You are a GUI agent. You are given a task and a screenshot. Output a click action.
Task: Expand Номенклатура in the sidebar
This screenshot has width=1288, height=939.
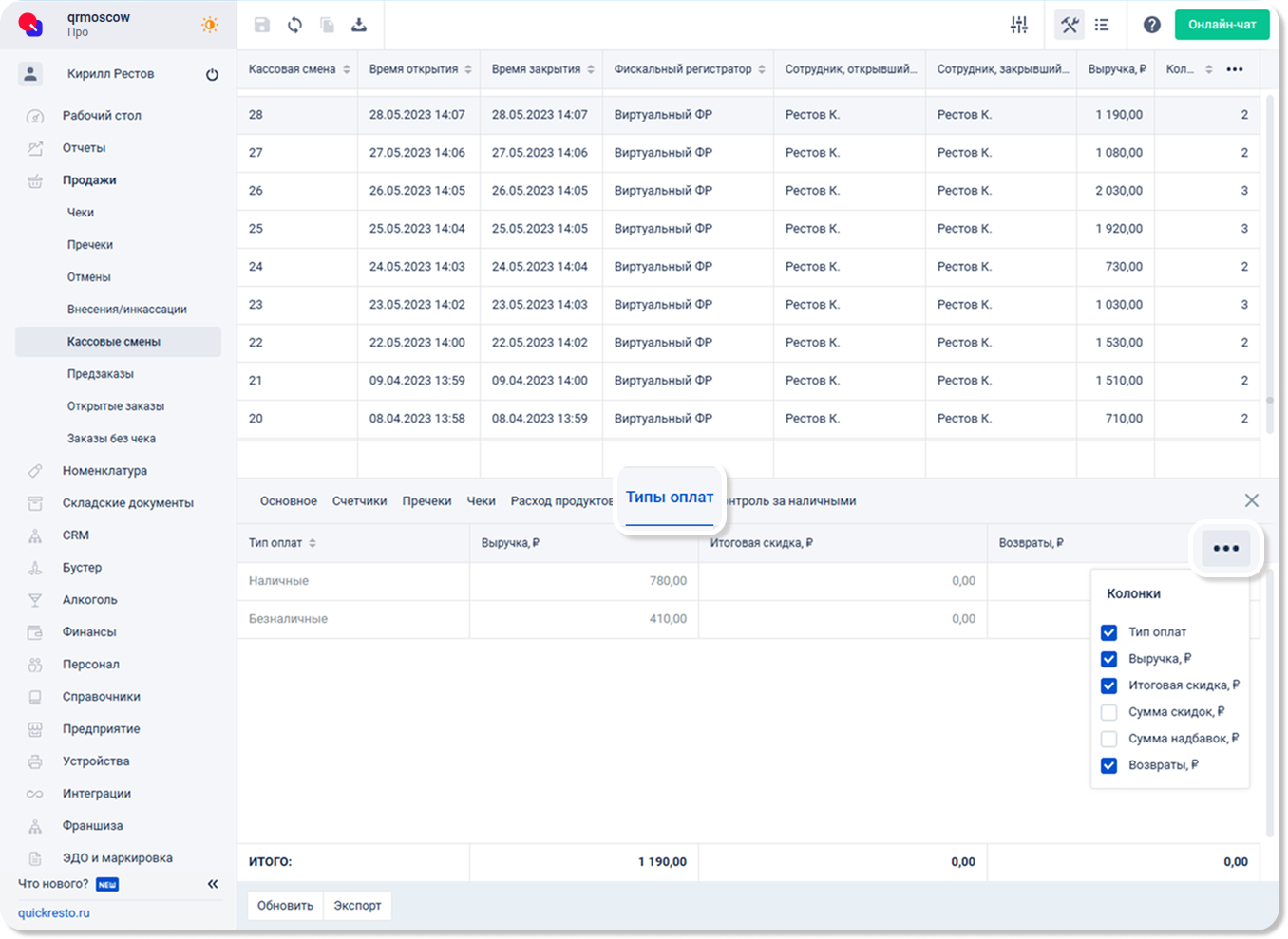[x=104, y=471]
